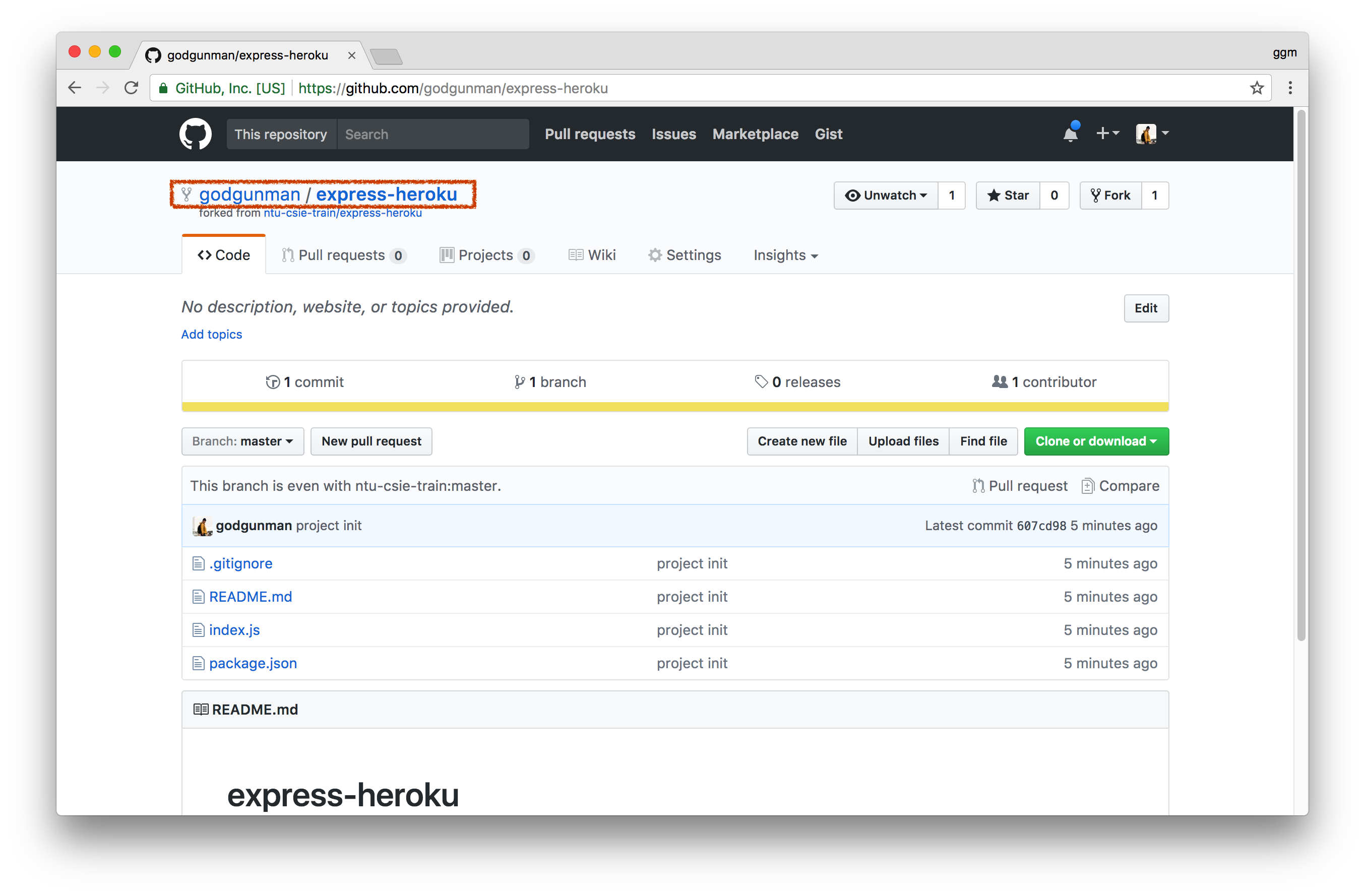Open the godgunman owner link
Viewport: 1365px width, 896px height.
[x=250, y=195]
